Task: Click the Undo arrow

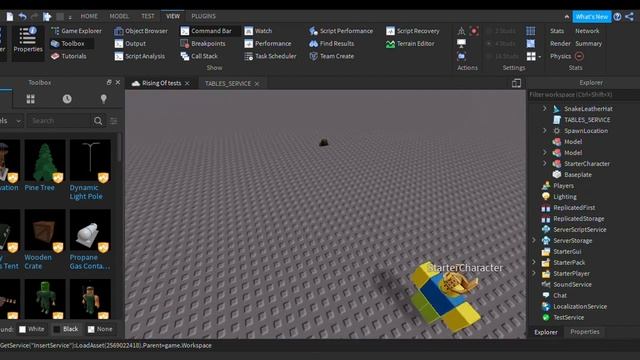Action: [x=22, y=16]
